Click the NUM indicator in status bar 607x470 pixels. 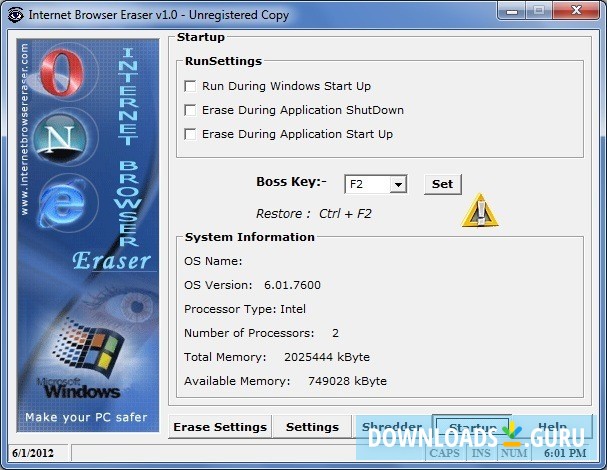514,453
